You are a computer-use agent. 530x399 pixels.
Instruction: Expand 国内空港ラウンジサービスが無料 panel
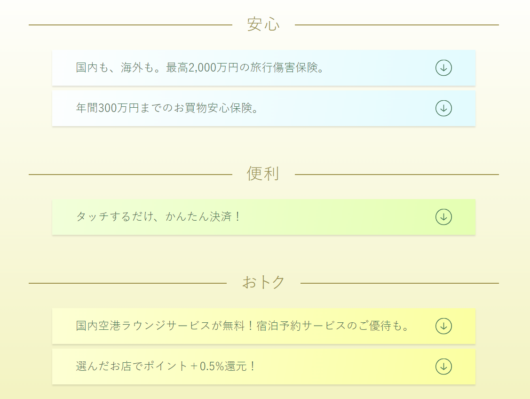coord(264,326)
